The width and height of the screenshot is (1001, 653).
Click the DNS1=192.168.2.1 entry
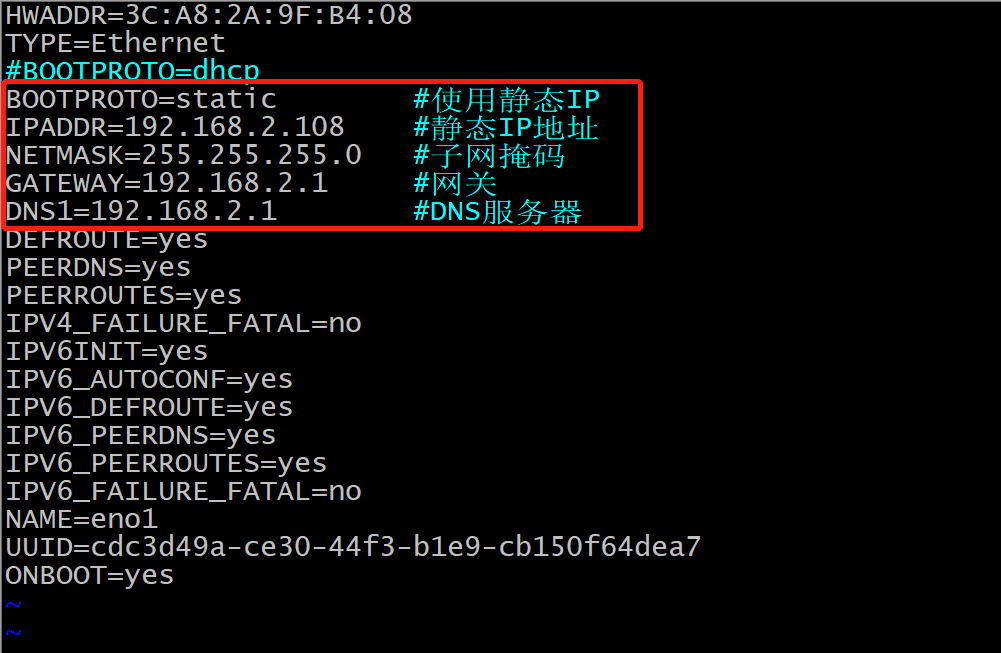(x=141, y=212)
